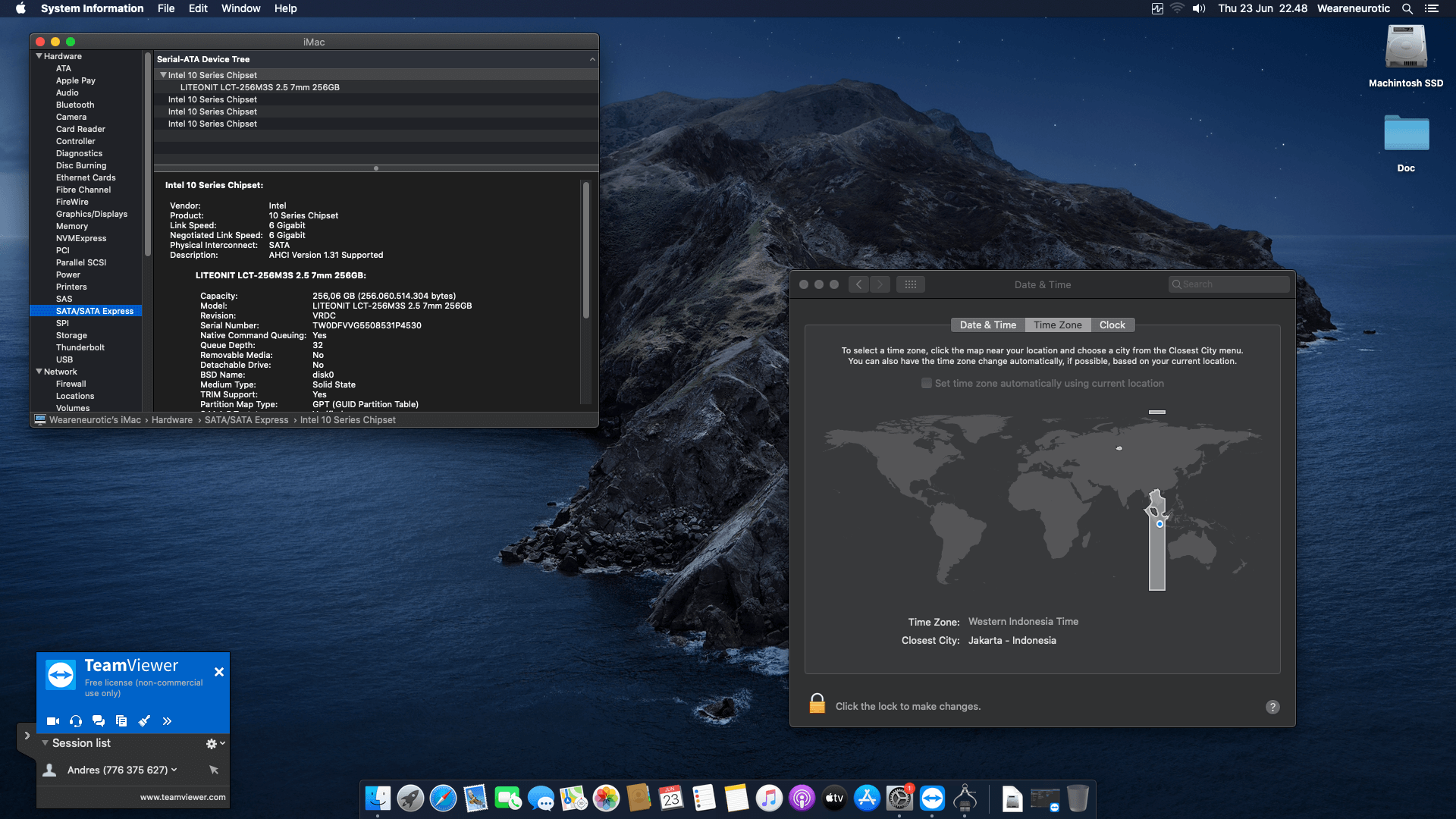Select Storage in the Hardware sidebar
1456x819 pixels.
coord(71,335)
